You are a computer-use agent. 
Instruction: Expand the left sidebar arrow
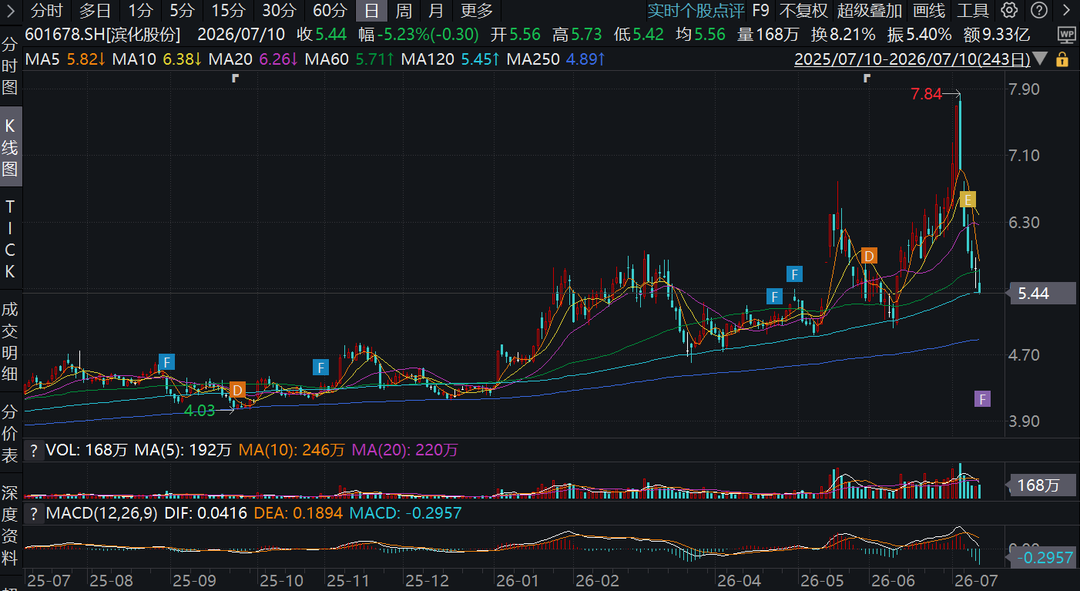(x=10, y=10)
